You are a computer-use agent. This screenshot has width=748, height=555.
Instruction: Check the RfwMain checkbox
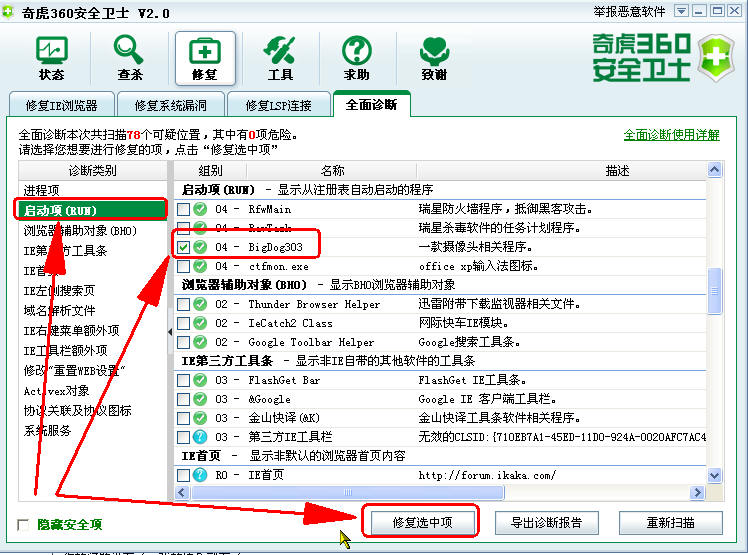point(183,209)
